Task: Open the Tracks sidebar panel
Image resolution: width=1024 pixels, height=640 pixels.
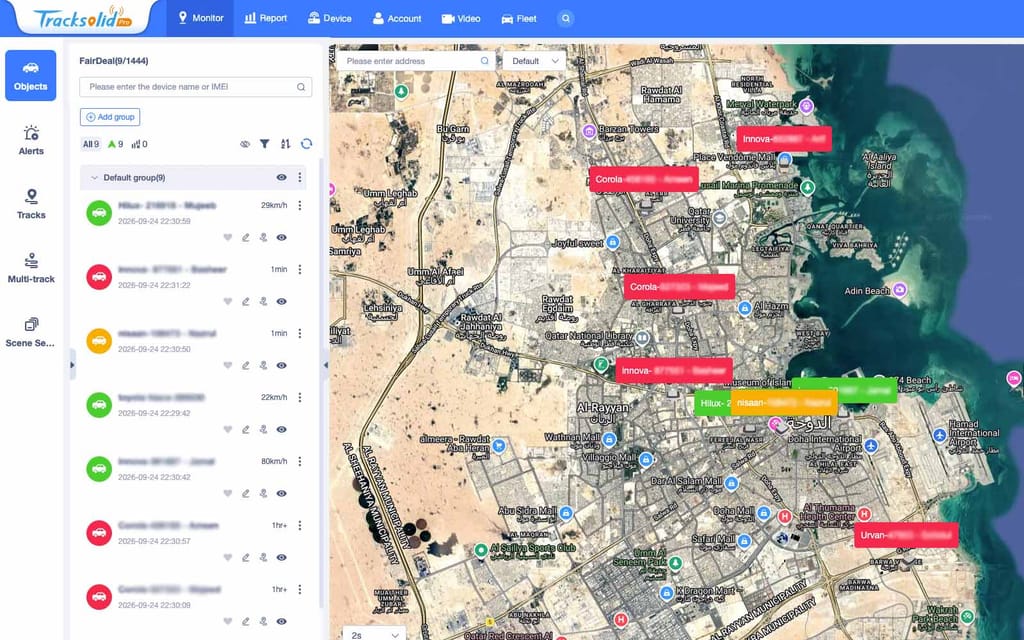Action: [31, 204]
